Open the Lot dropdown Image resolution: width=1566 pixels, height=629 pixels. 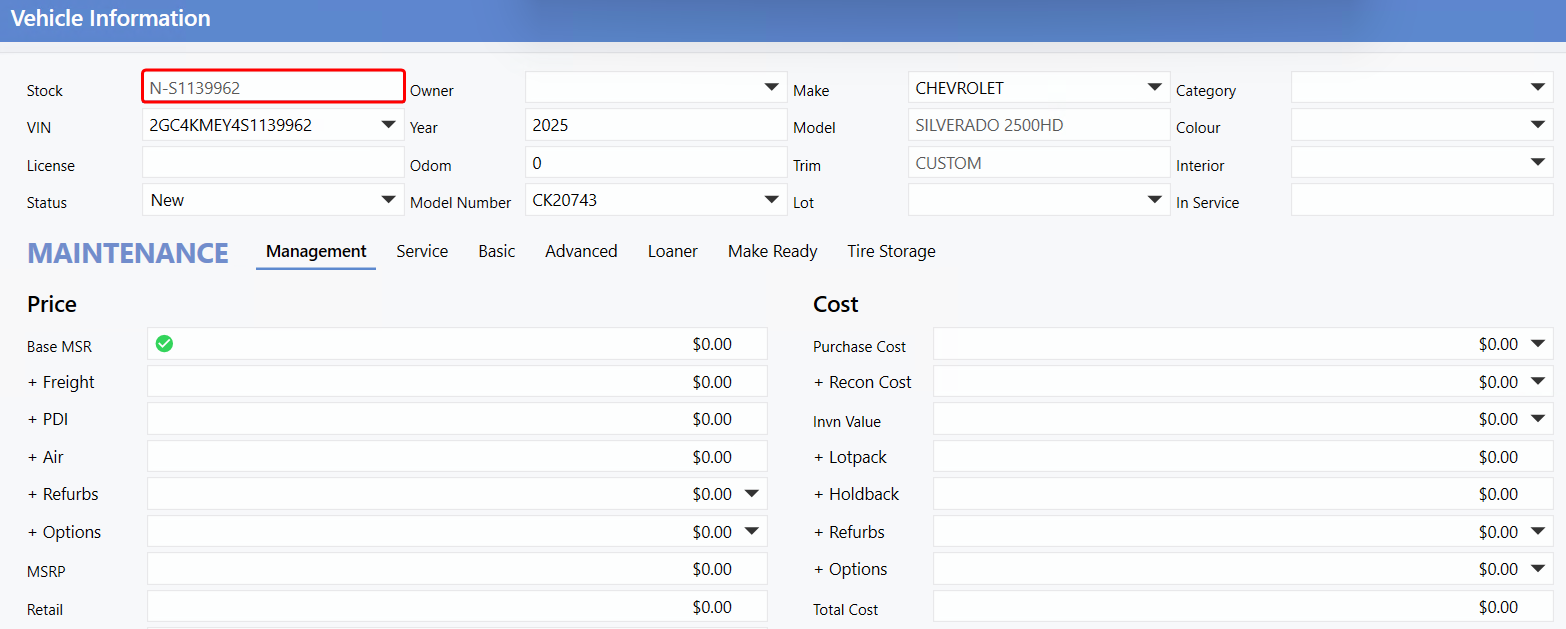click(1154, 200)
